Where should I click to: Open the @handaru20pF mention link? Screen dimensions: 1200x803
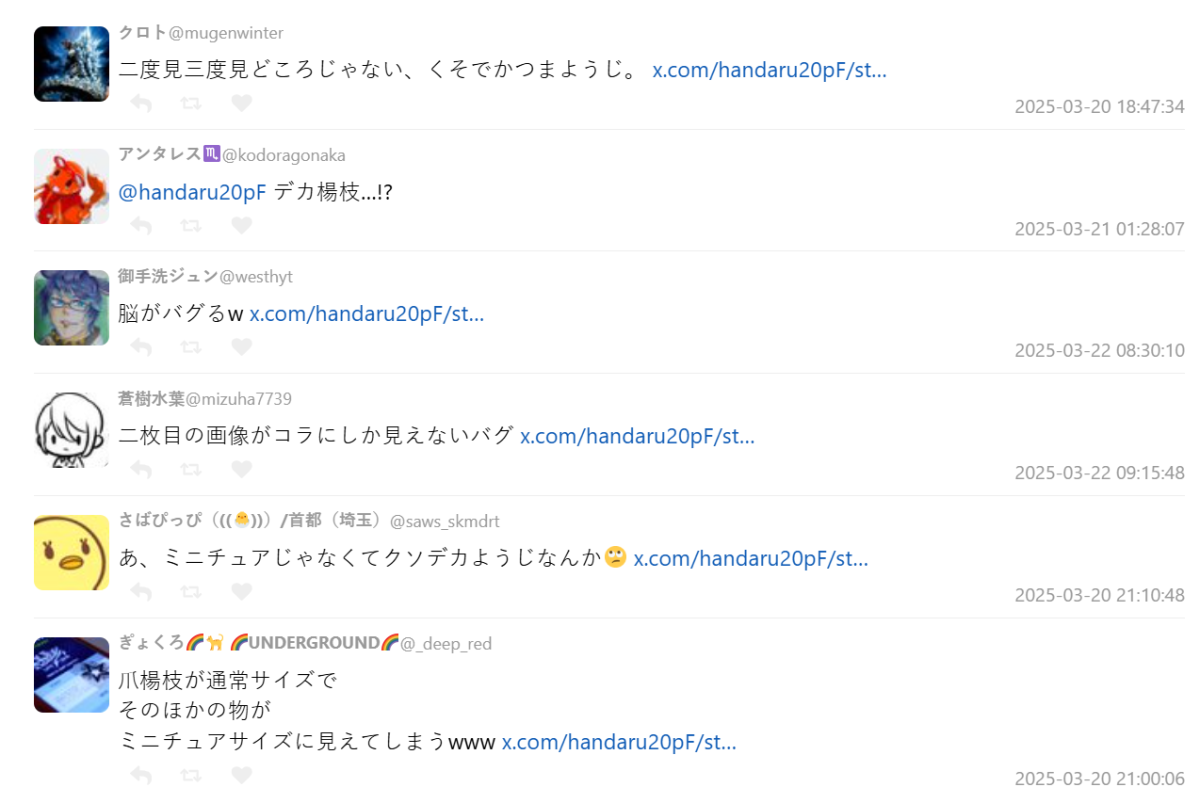tap(193, 193)
